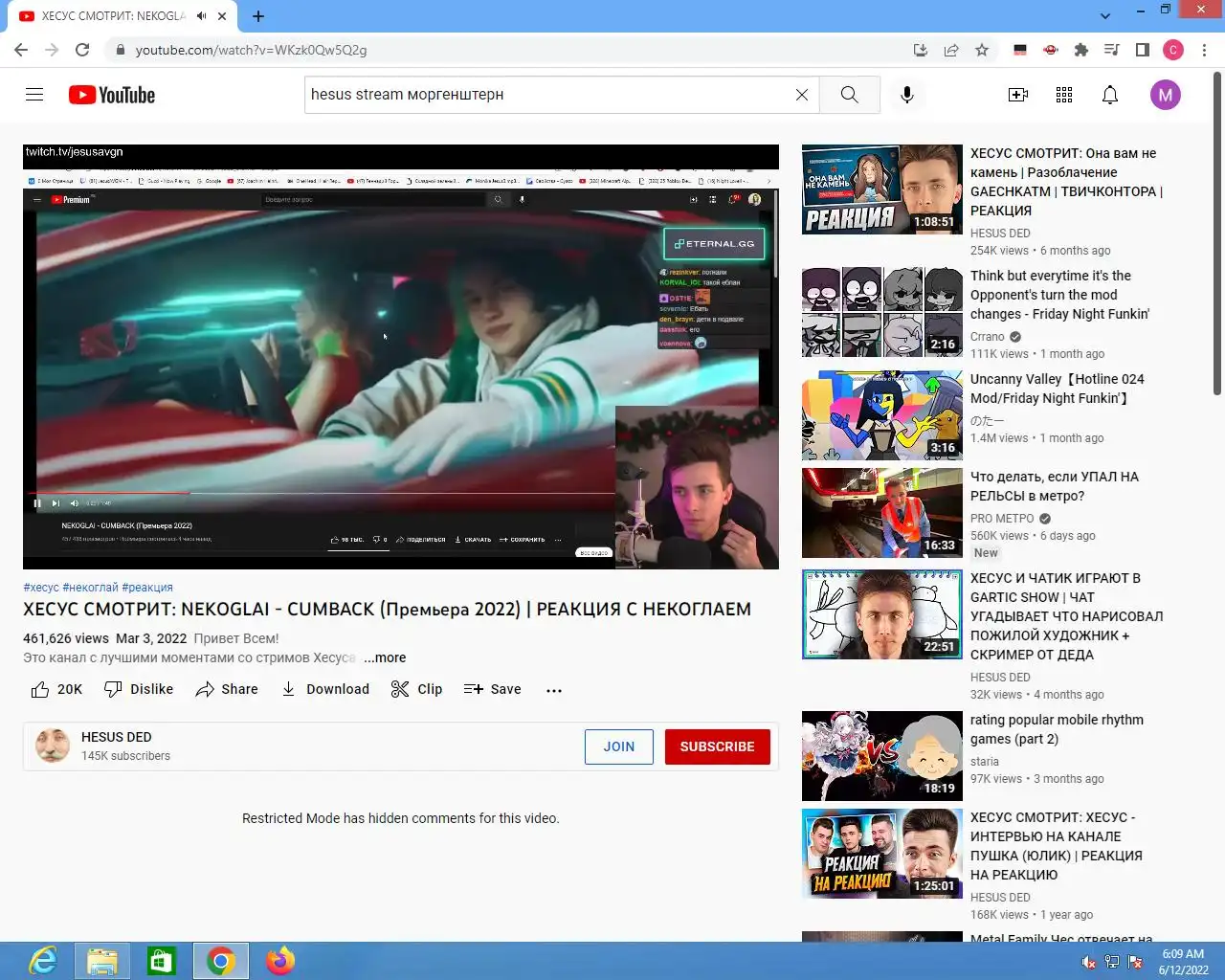Open Think but everytime video title
Screen dimensions: 1225x980
[x=1059, y=295]
